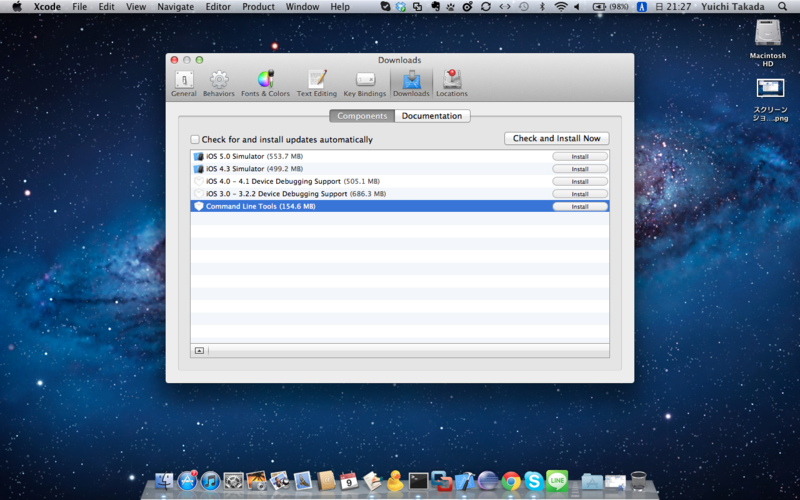The image size is (800, 500).
Task: Open iPhoto from the Dock
Action: point(257,481)
